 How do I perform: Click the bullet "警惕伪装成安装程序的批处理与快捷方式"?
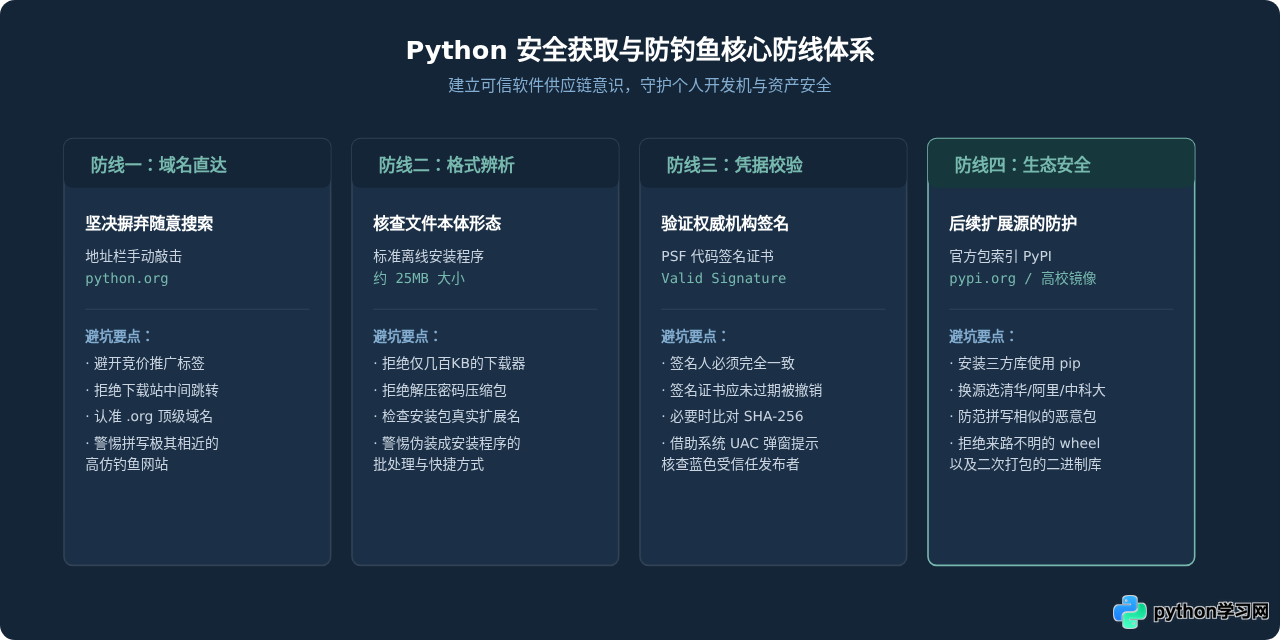[x=447, y=453]
